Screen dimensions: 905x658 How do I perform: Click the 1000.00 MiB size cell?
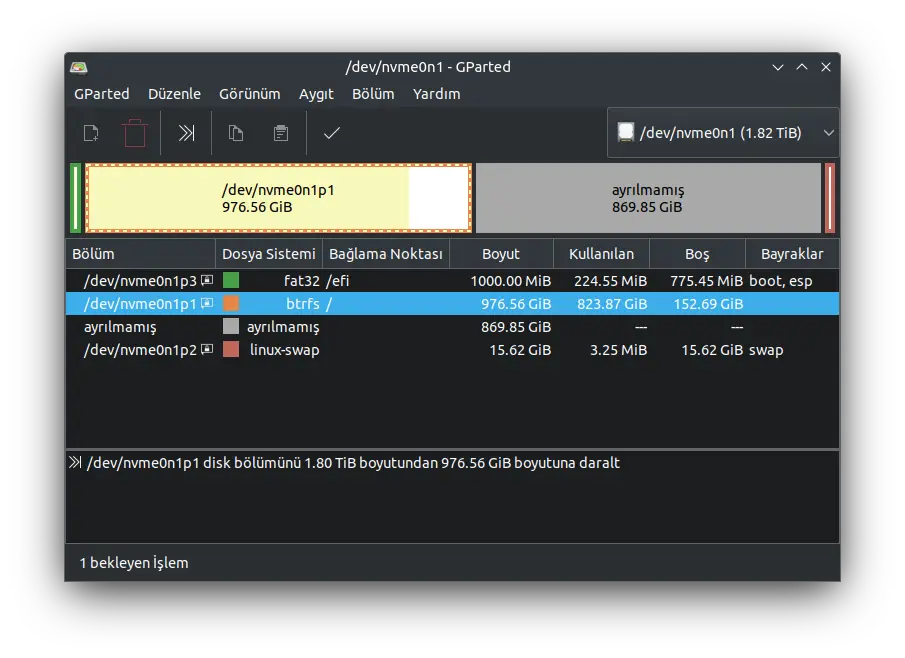pos(510,281)
